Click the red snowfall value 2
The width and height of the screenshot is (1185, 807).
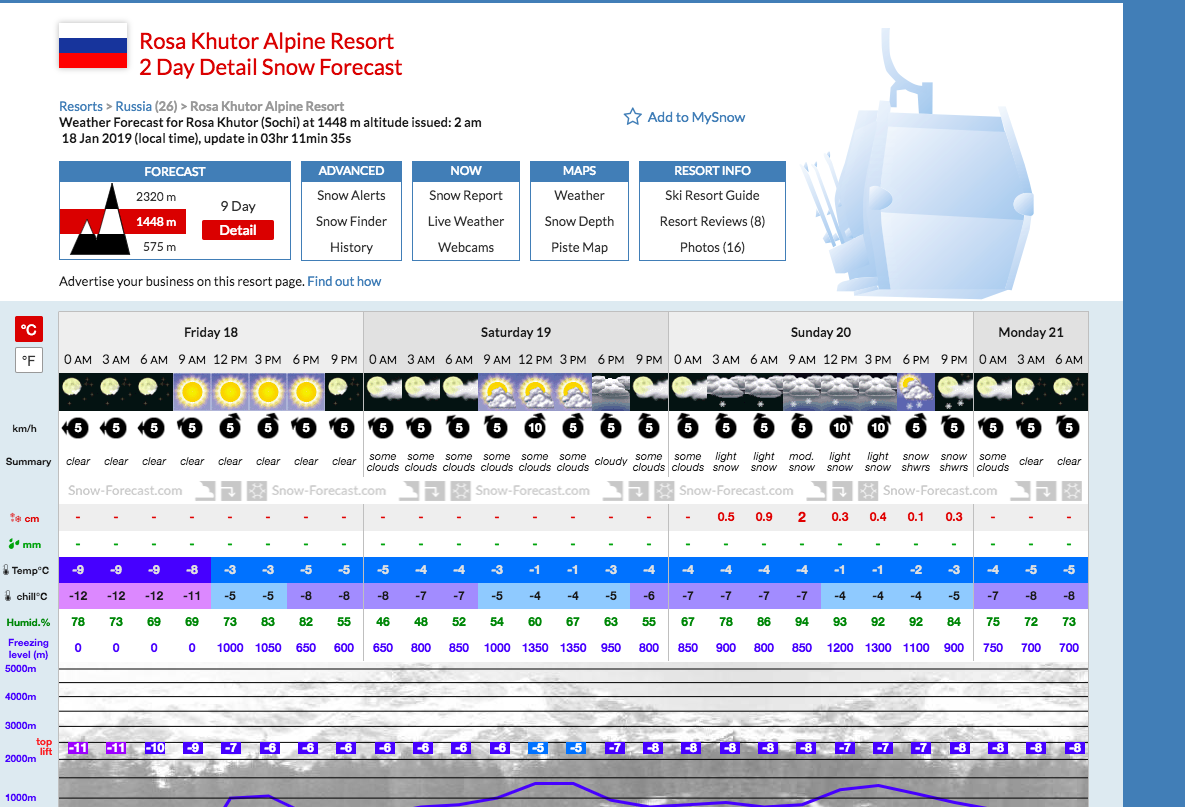pyautogui.click(x=802, y=518)
